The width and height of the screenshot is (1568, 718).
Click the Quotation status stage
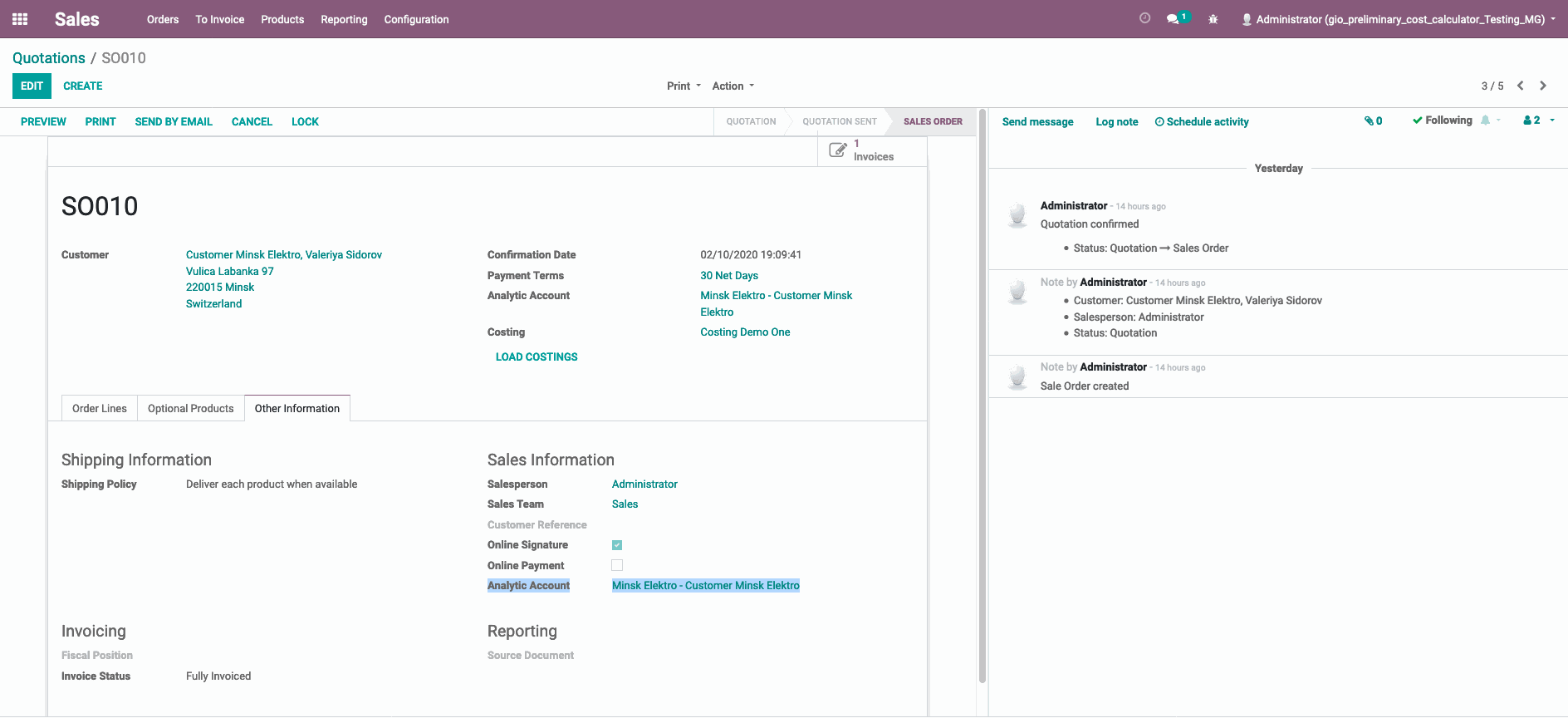coord(751,121)
